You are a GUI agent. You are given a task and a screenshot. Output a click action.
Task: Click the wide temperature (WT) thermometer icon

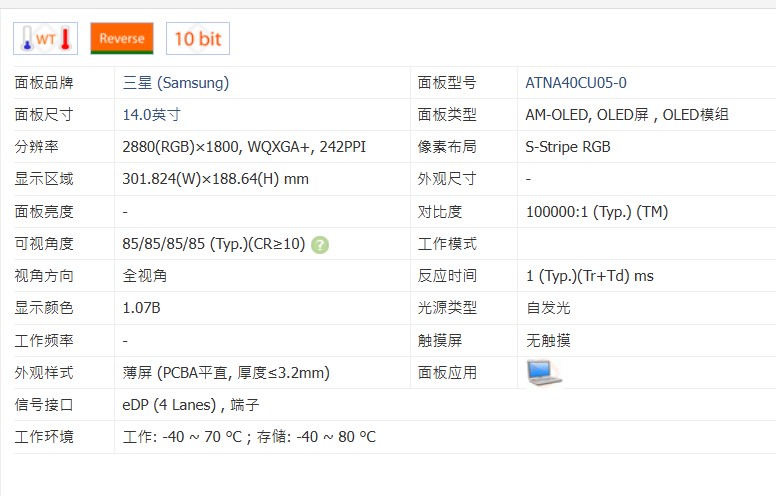pyautogui.click(x=45, y=39)
